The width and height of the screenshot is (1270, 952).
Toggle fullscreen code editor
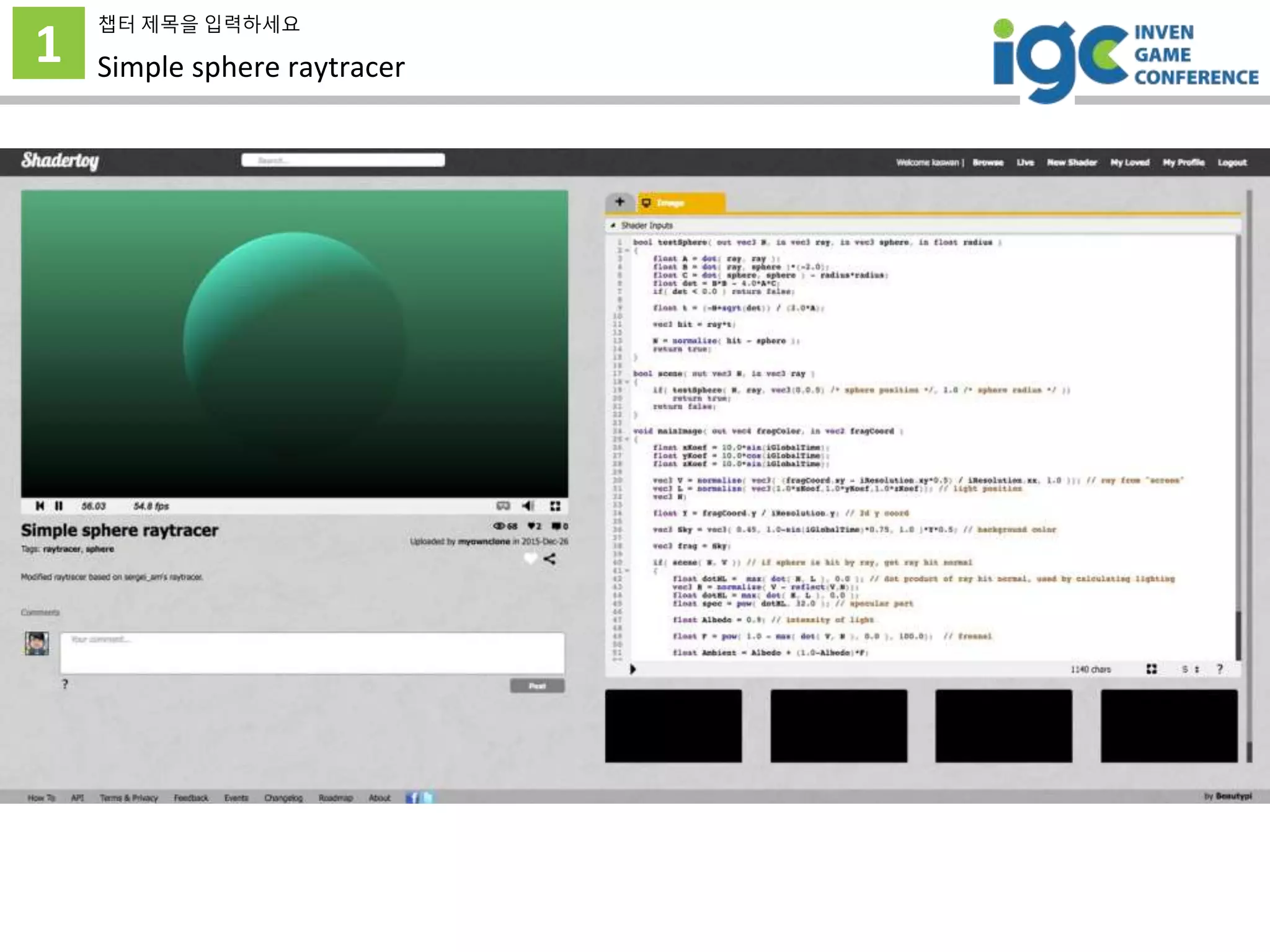pyautogui.click(x=1152, y=669)
